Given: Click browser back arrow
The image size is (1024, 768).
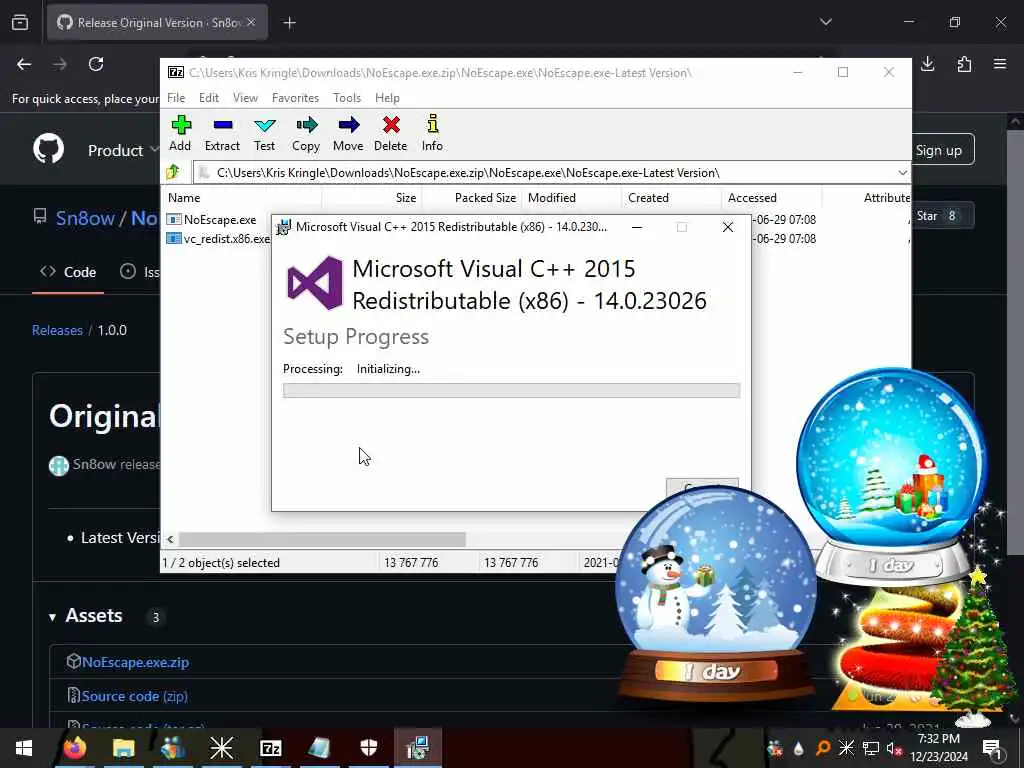Looking at the screenshot, I should [x=24, y=64].
